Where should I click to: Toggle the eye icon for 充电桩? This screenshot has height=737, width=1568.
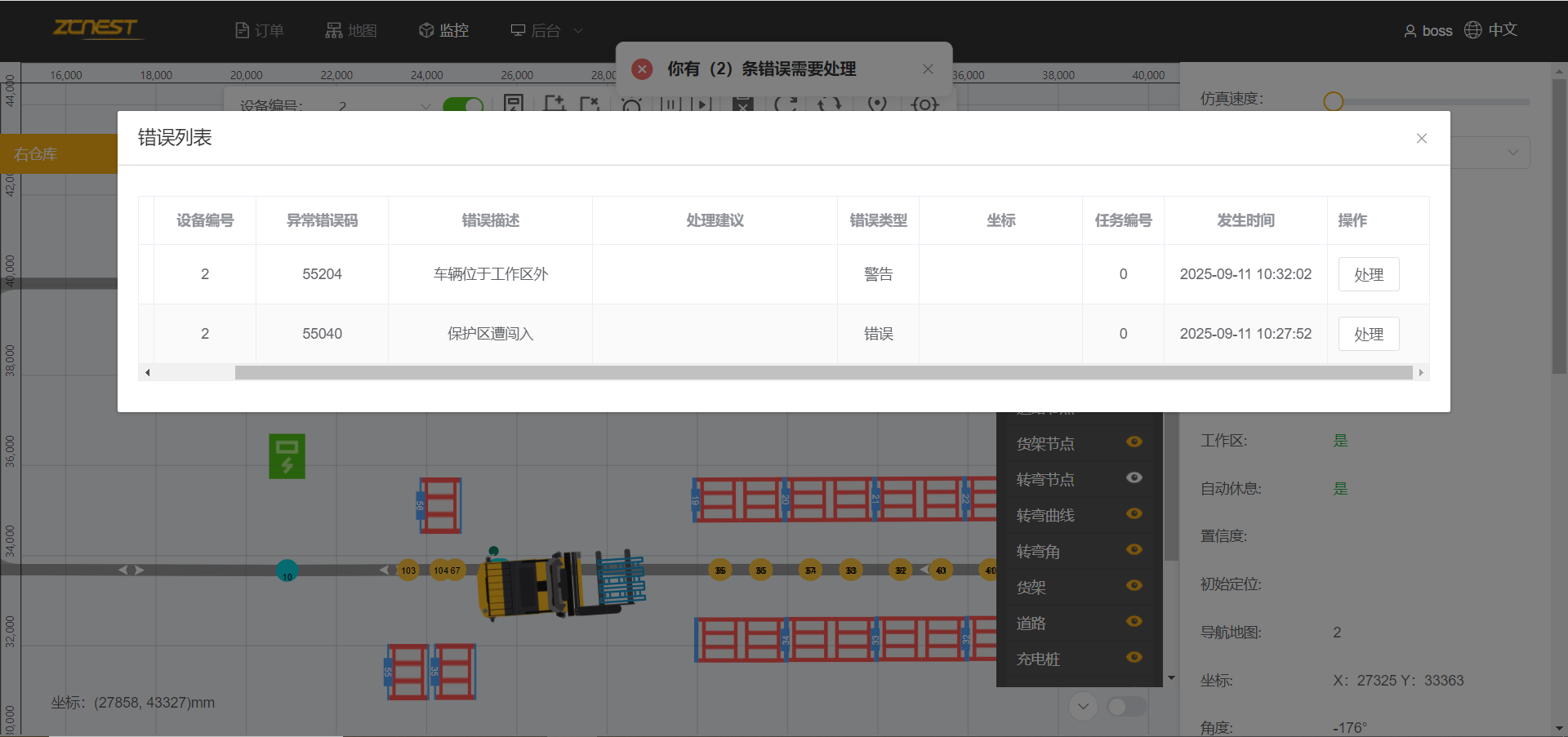point(1134,657)
